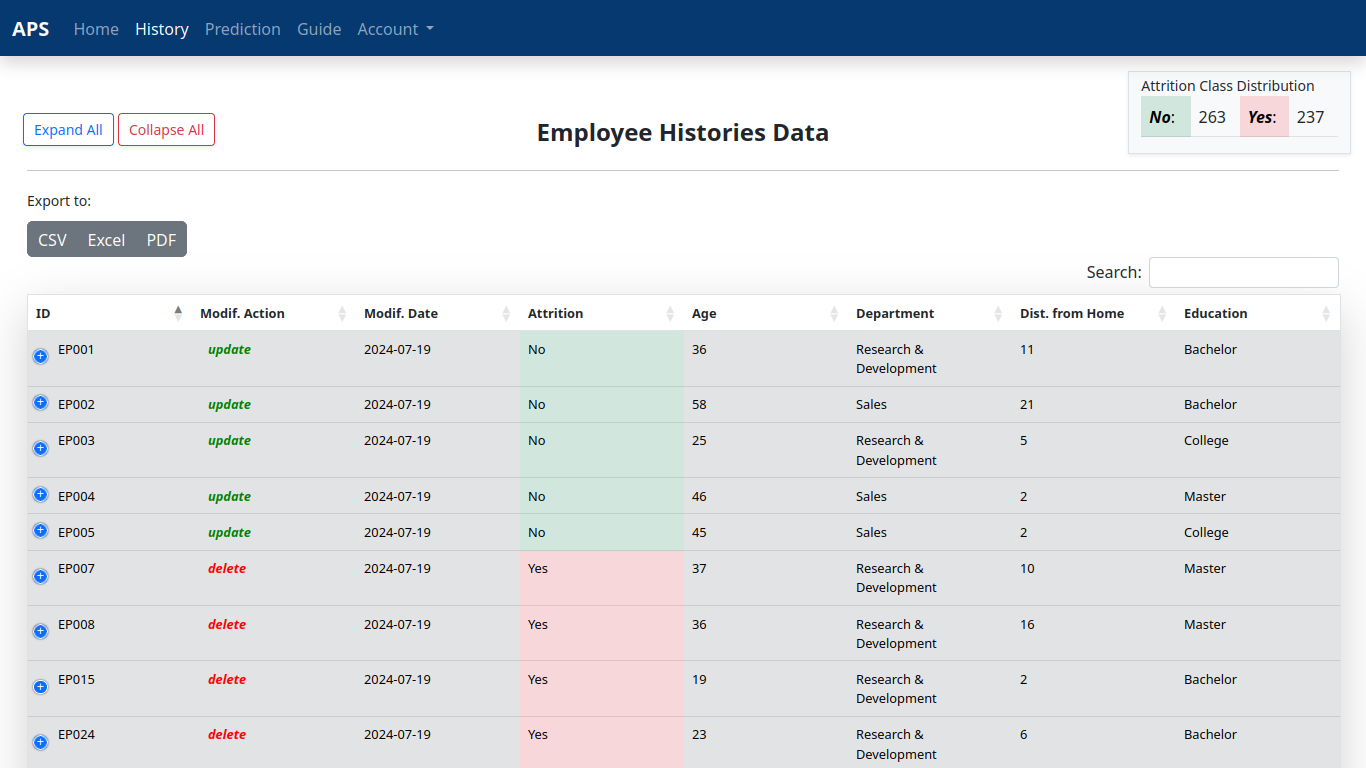Click distance value 21 in EP002 row
The width and height of the screenshot is (1366, 768).
(1027, 405)
